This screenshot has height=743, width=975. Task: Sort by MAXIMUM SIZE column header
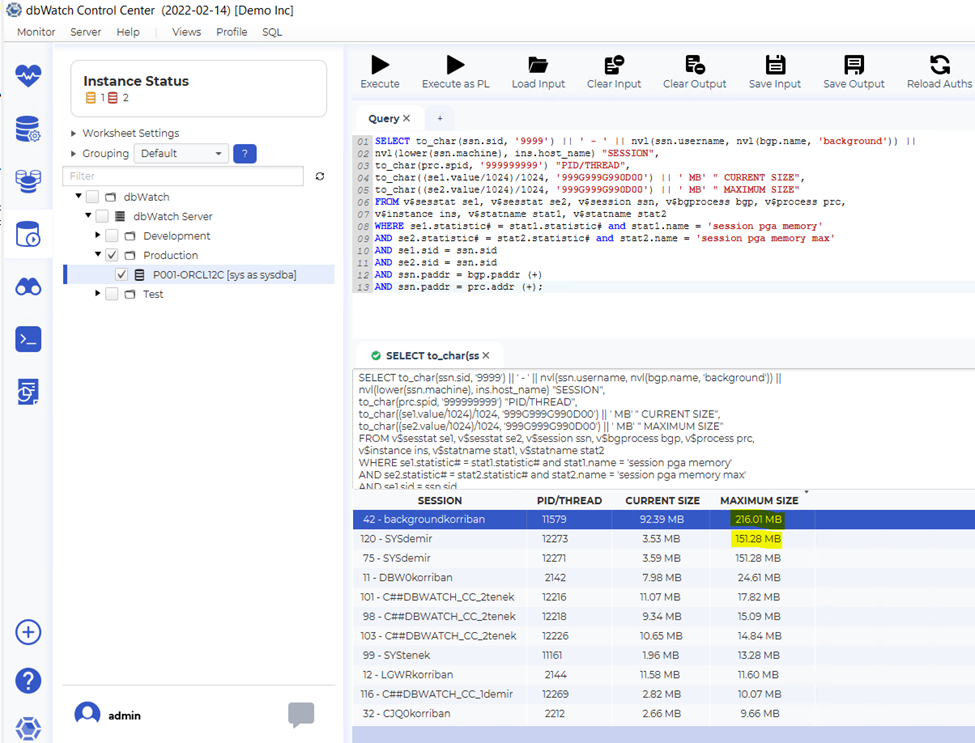coord(759,501)
